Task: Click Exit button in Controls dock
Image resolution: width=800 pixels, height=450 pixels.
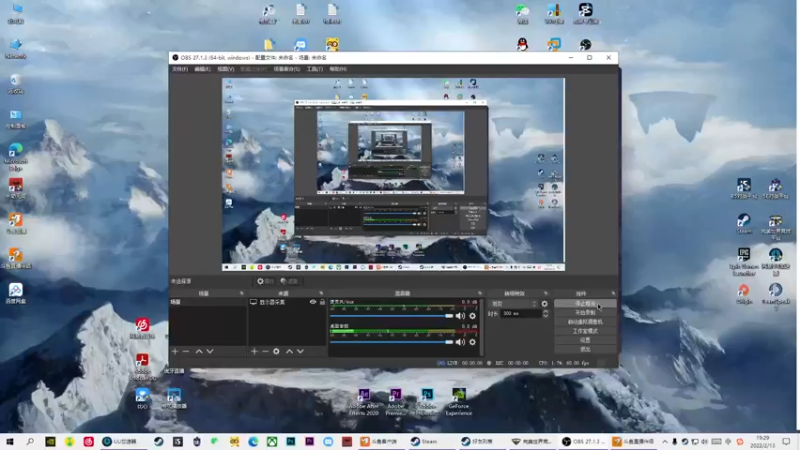Action: [x=585, y=349]
